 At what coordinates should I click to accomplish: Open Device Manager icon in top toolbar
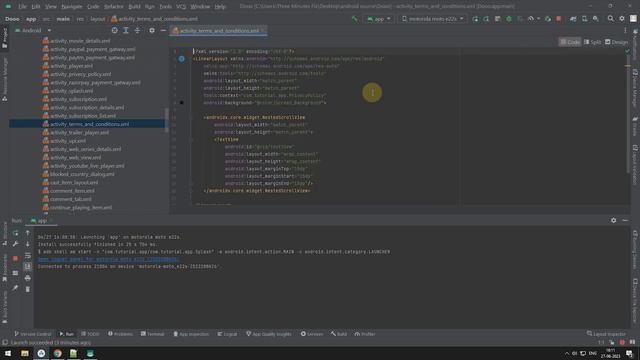pos(584,19)
